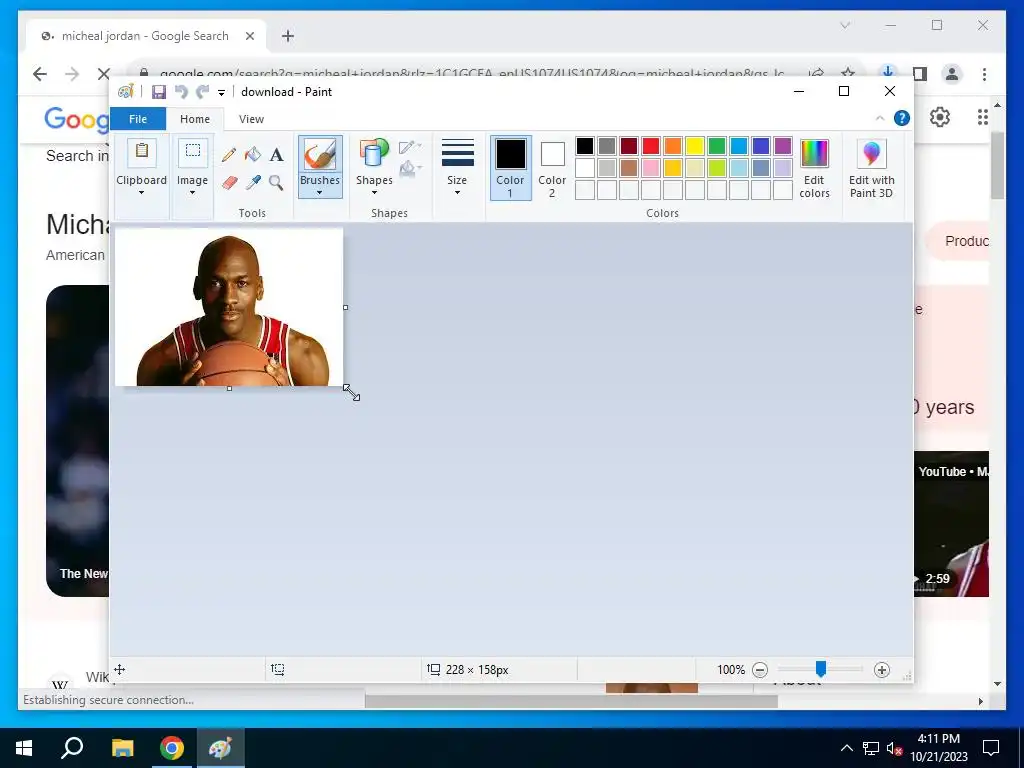Pick the green color swatch

point(717,146)
